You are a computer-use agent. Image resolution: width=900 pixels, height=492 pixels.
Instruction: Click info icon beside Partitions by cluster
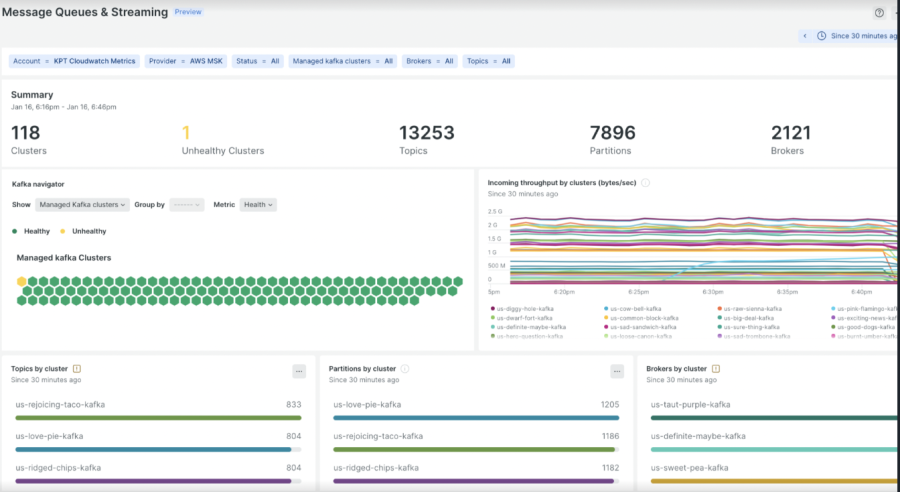coord(405,369)
